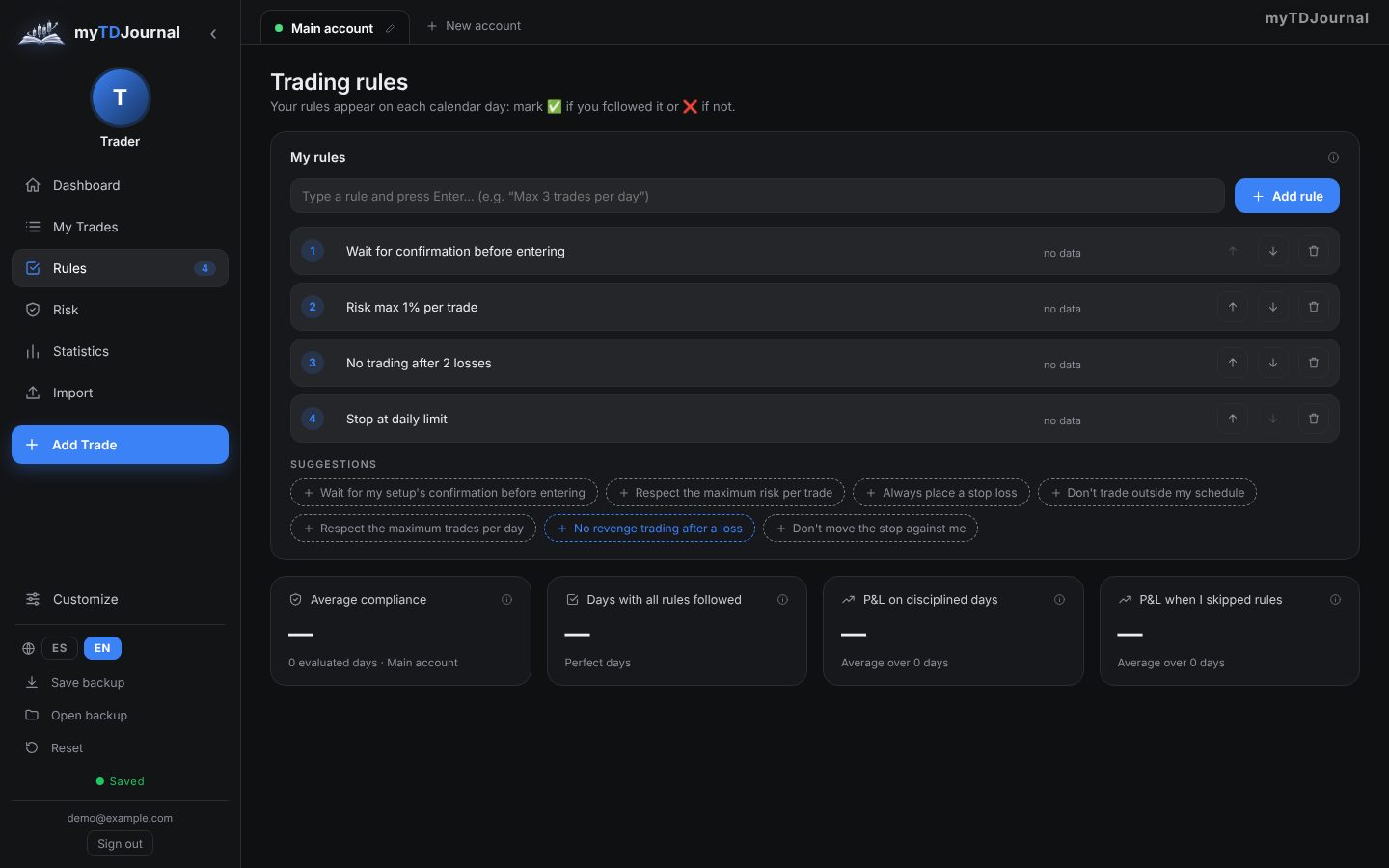Show info for P&L when I skipped rules
Viewport: 1389px width, 868px height.
click(x=1335, y=600)
